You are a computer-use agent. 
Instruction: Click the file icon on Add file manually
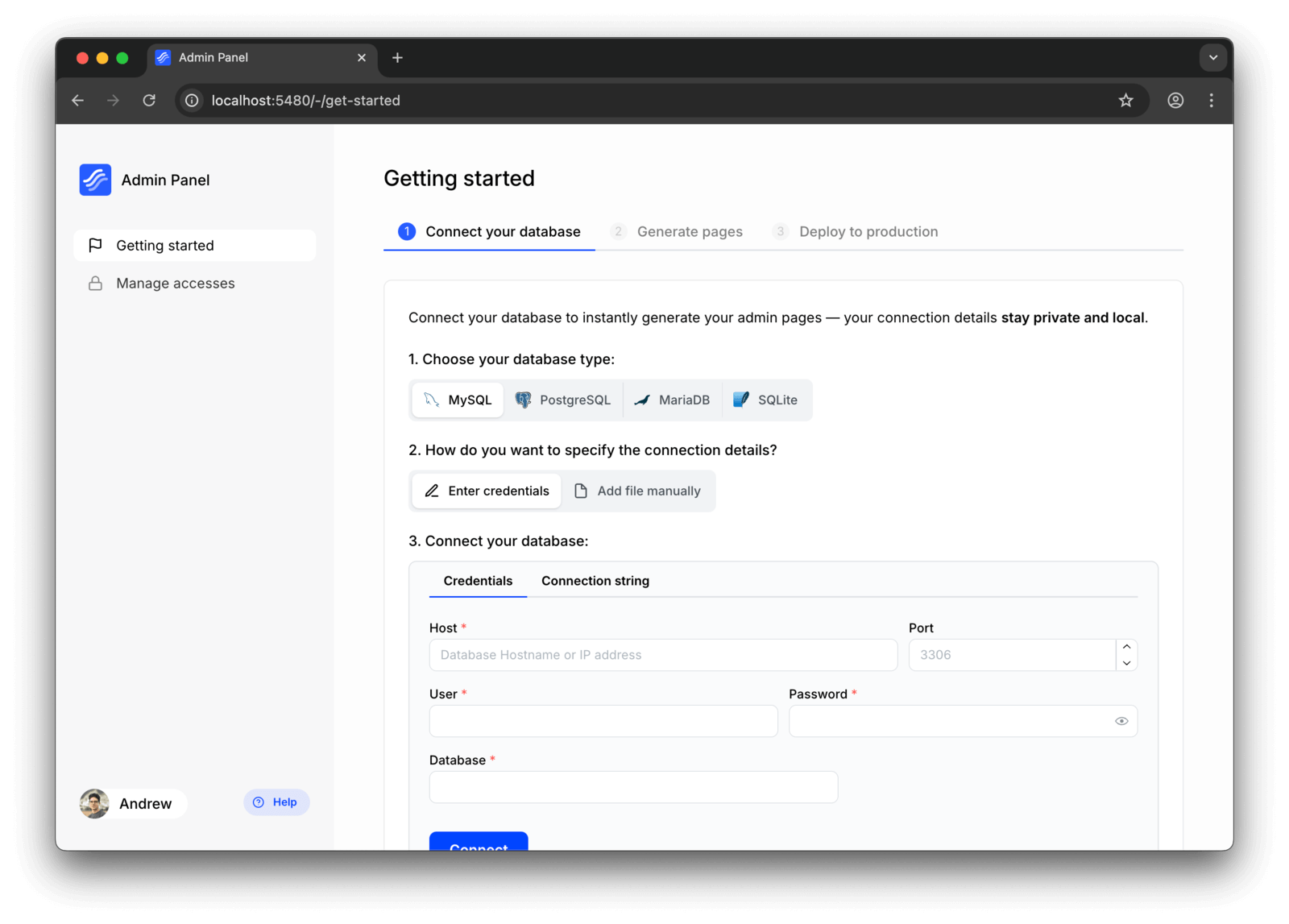pos(581,491)
